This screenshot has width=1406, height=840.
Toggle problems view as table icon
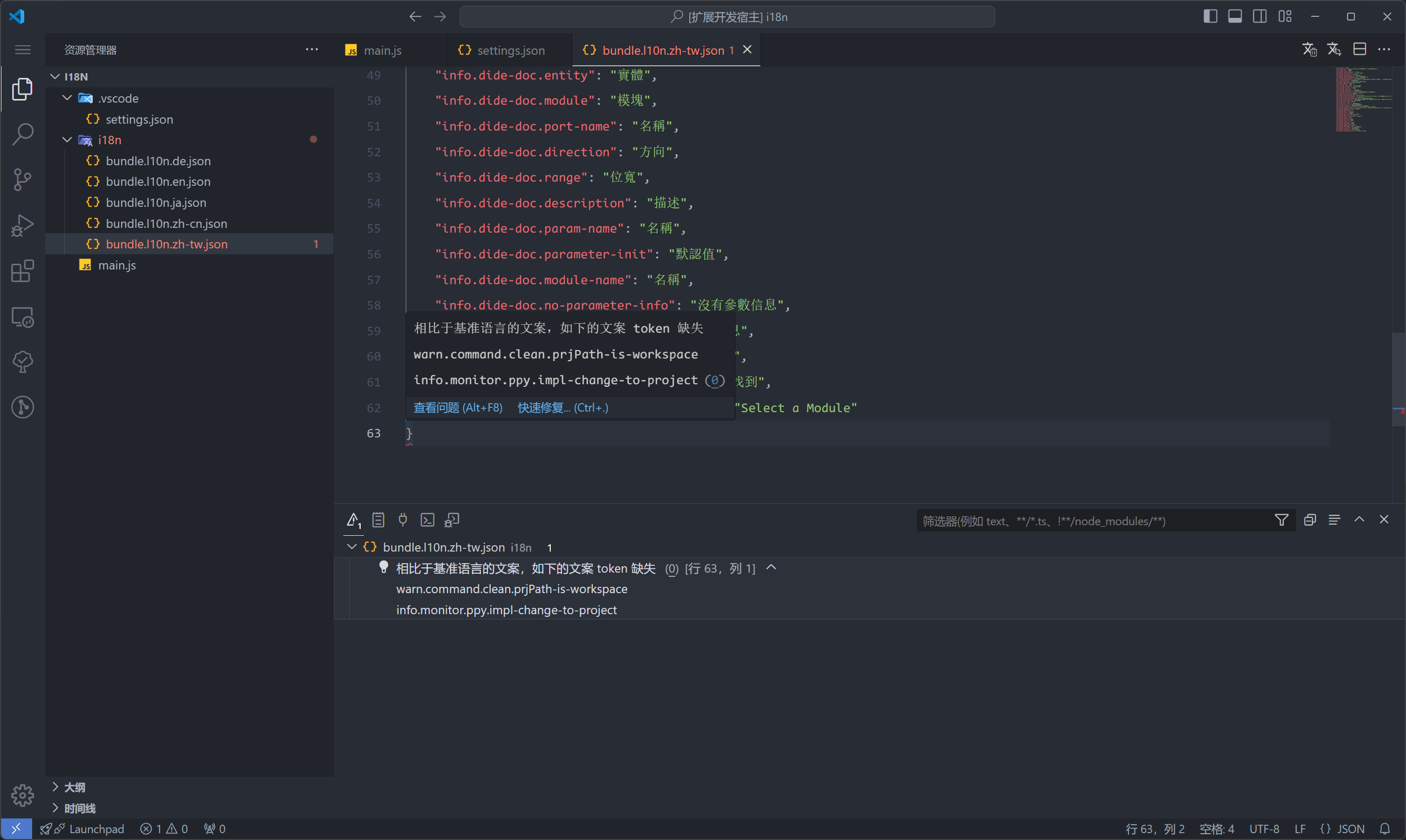(1334, 519)
